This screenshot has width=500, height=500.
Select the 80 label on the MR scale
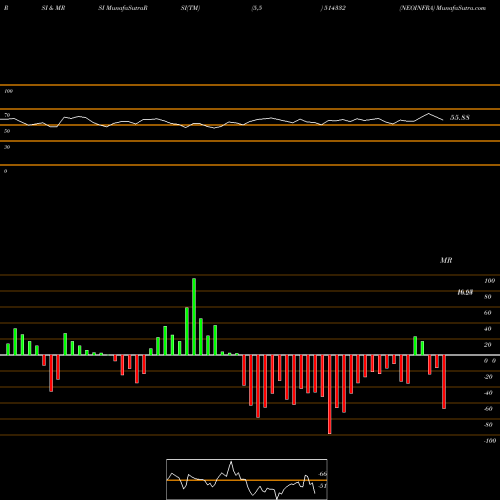click(488, 297)
